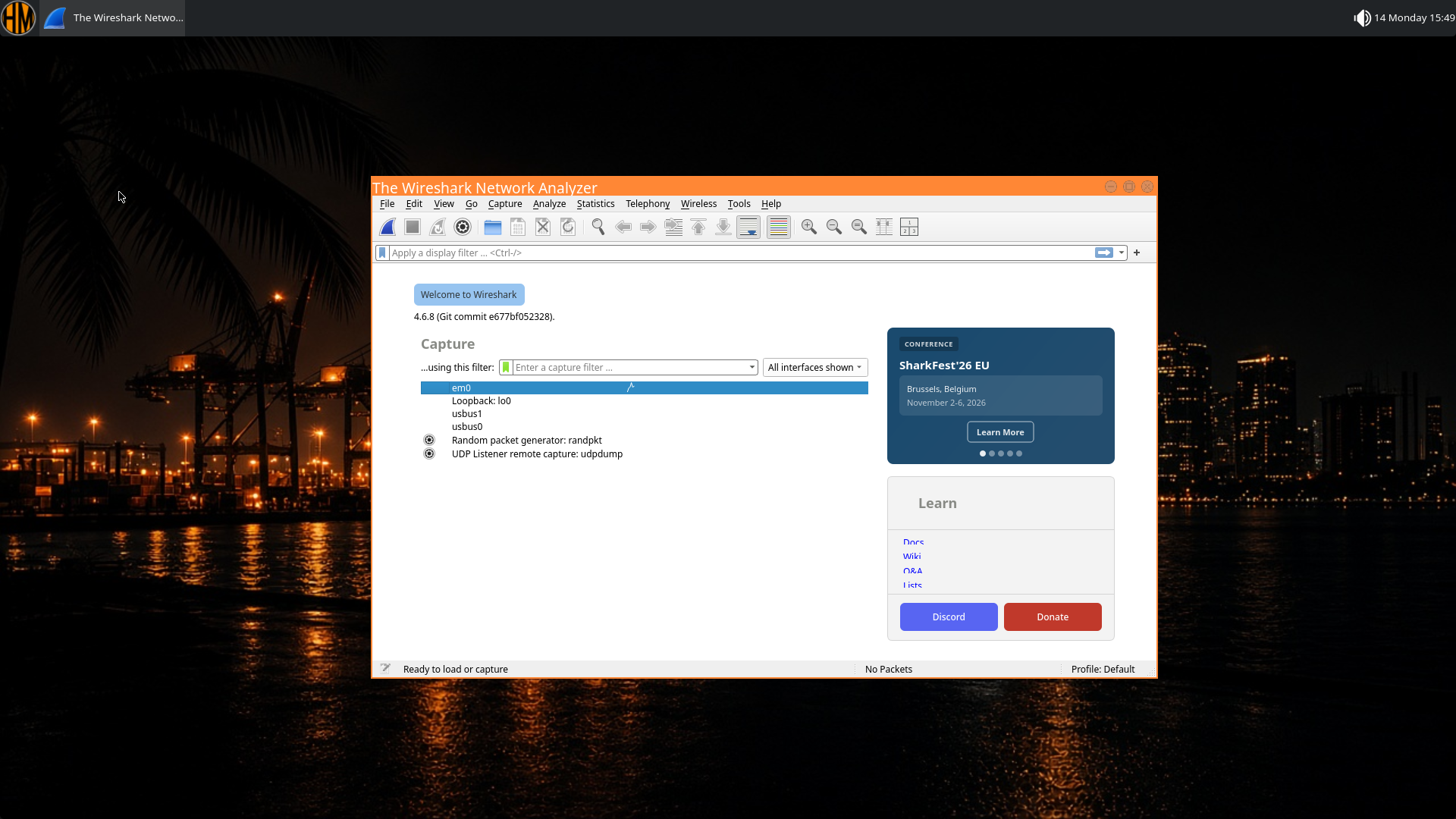Open capture options gear icon
The width and height of the screenshot is (1456, 819).
point(463,227)
